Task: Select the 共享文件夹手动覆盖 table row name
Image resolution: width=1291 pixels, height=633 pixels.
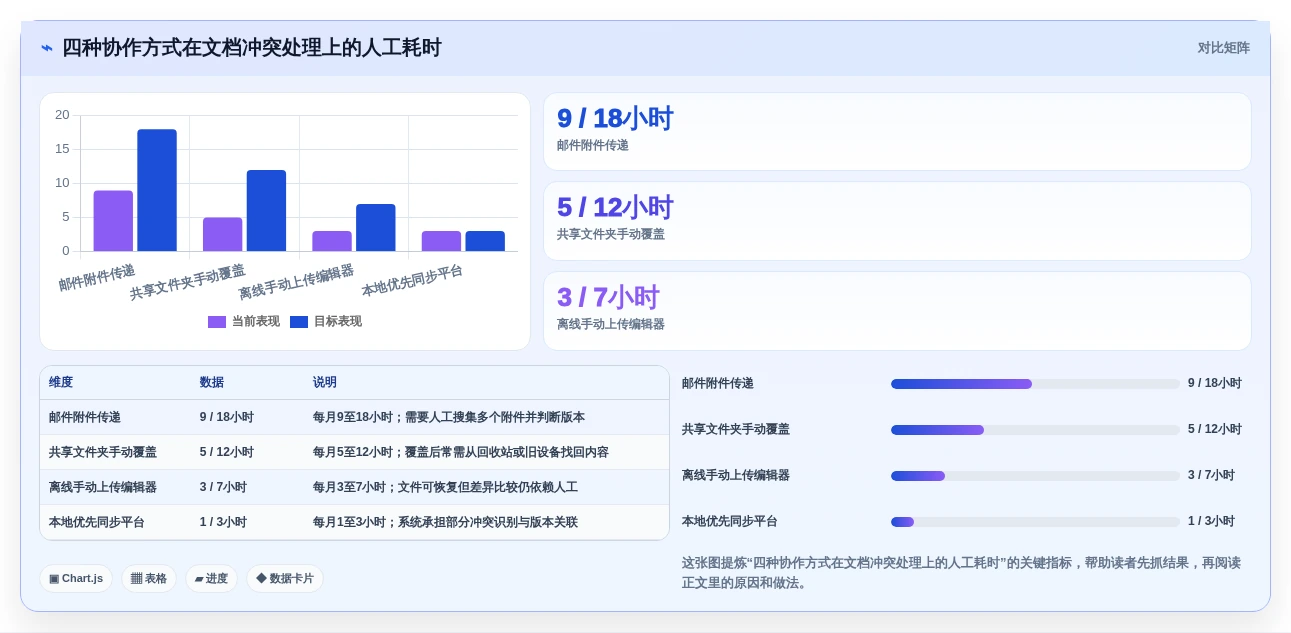Action: pyautogui.click(x=103, y=453)
